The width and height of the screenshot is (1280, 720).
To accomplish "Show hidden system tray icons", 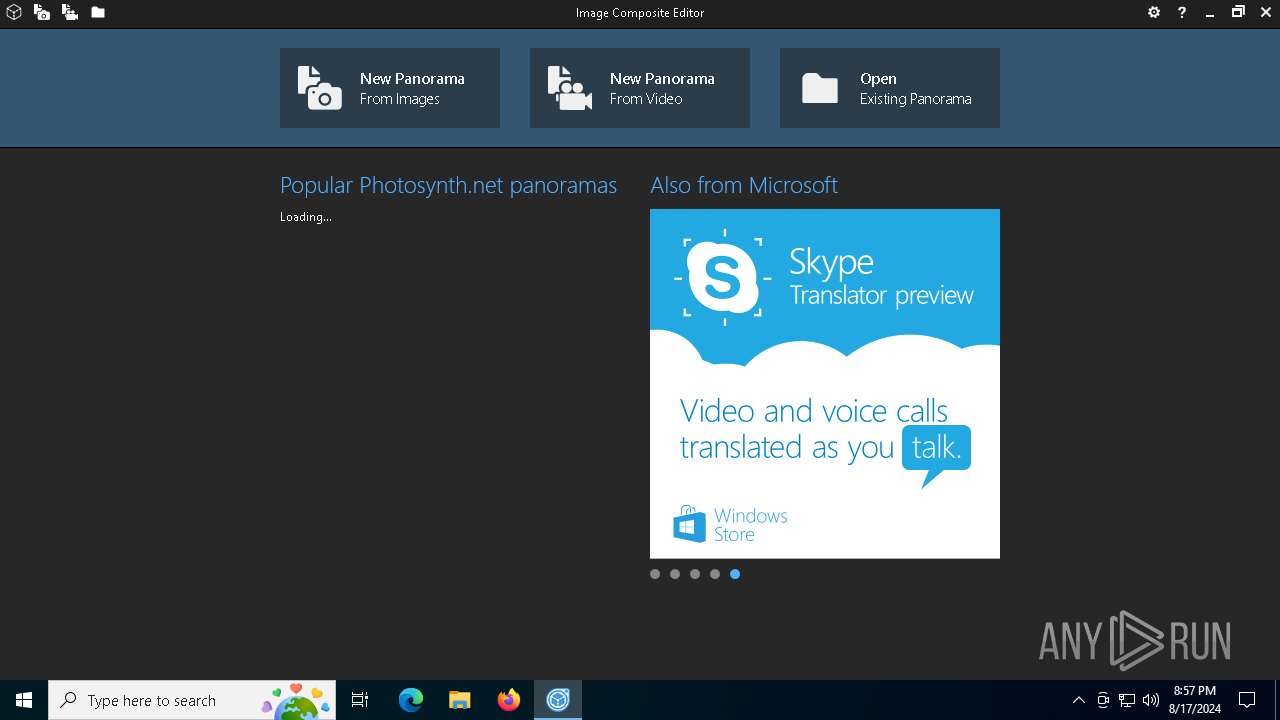I will [1078, 700].
